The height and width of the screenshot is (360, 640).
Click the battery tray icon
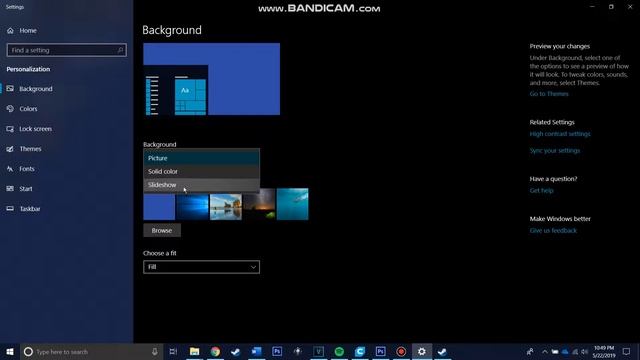(555, 351)
